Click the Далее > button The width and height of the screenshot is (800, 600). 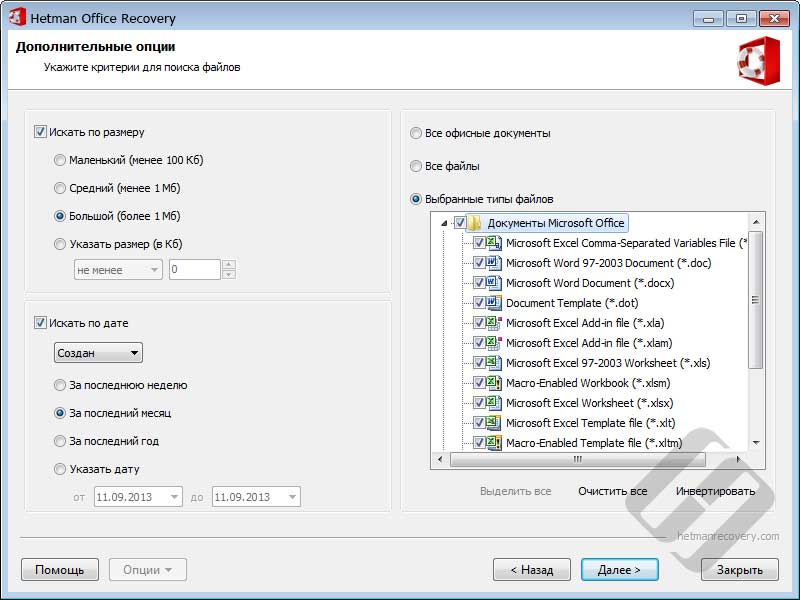[x=619, y=570]
